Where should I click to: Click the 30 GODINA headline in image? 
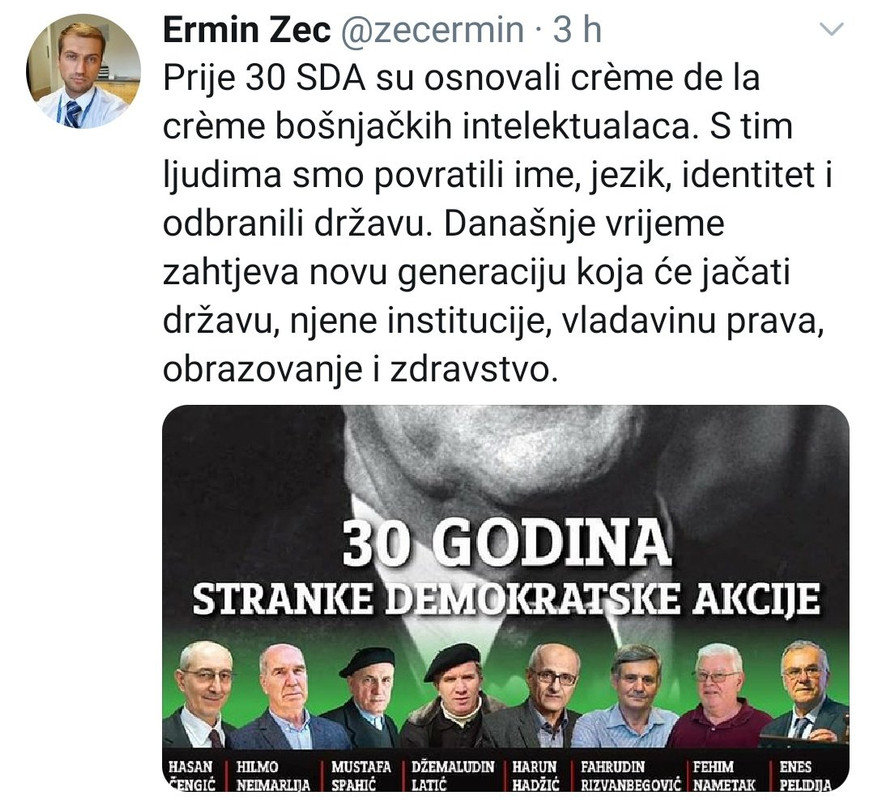click(x=506, y=542)
